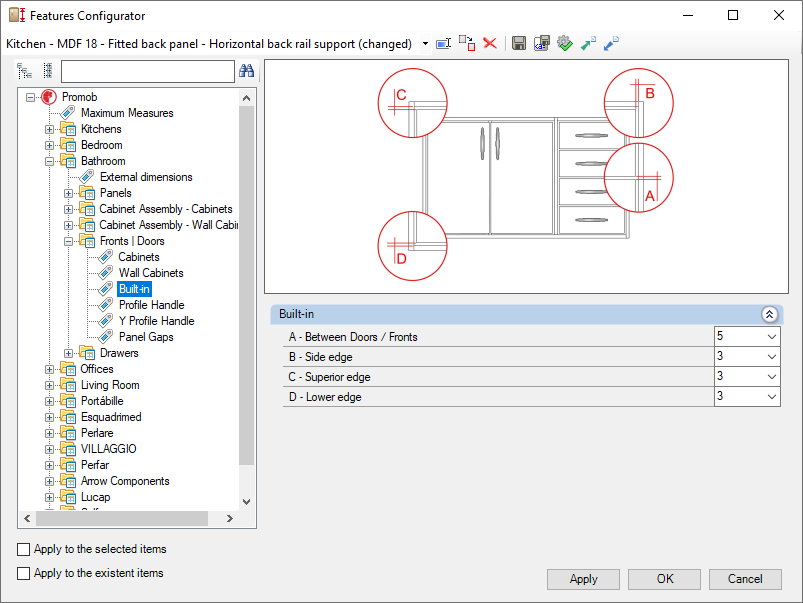Collapse the Built-in section header chevron
The height and width of the screenshot is (603, 803).
point(769,314)
